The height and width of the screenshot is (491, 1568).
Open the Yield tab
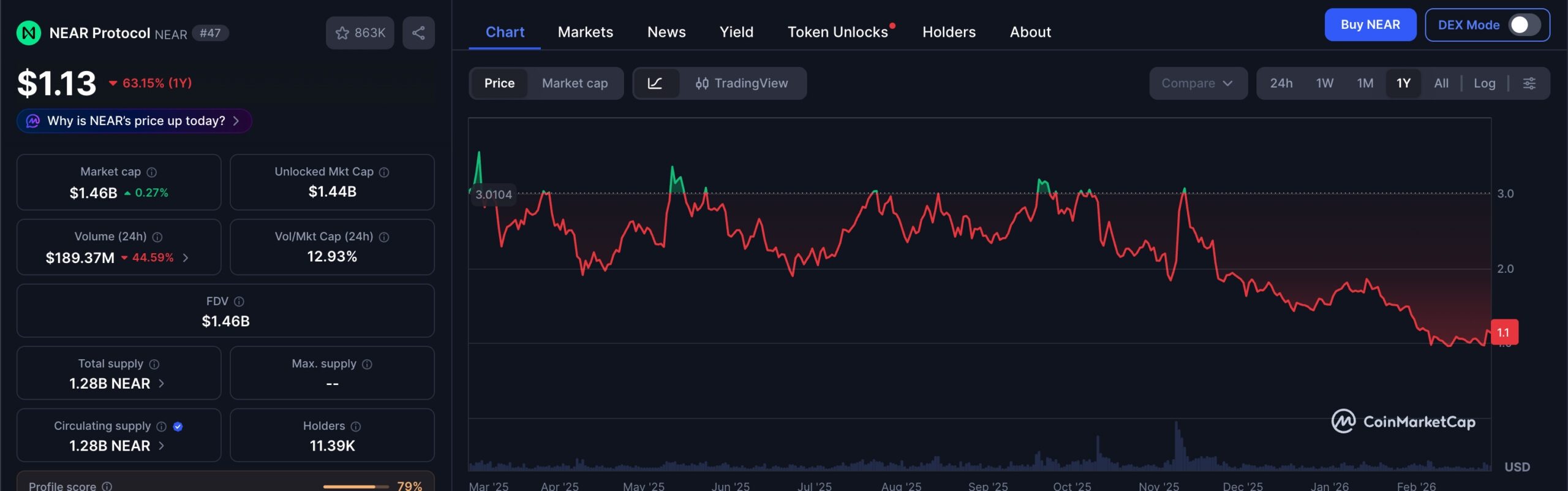point(736,32)
